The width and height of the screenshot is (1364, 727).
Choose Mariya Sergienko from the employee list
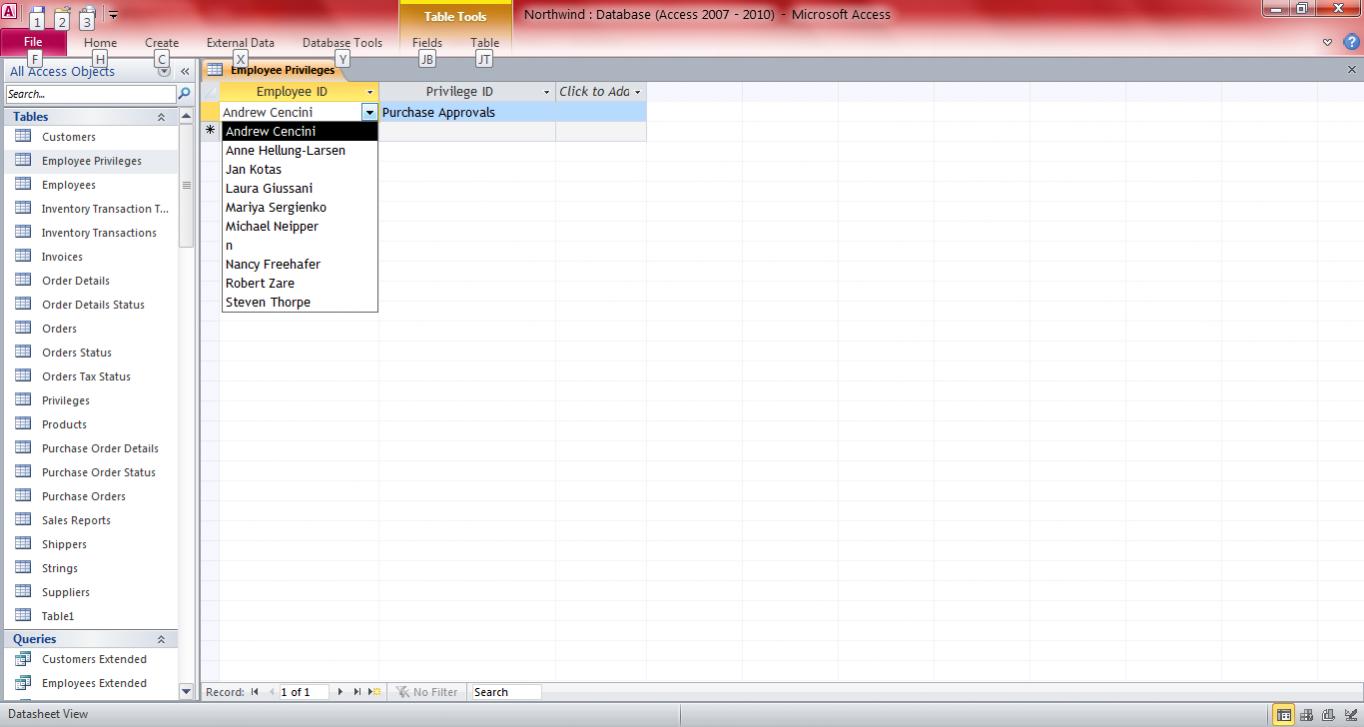click(300, 208)
